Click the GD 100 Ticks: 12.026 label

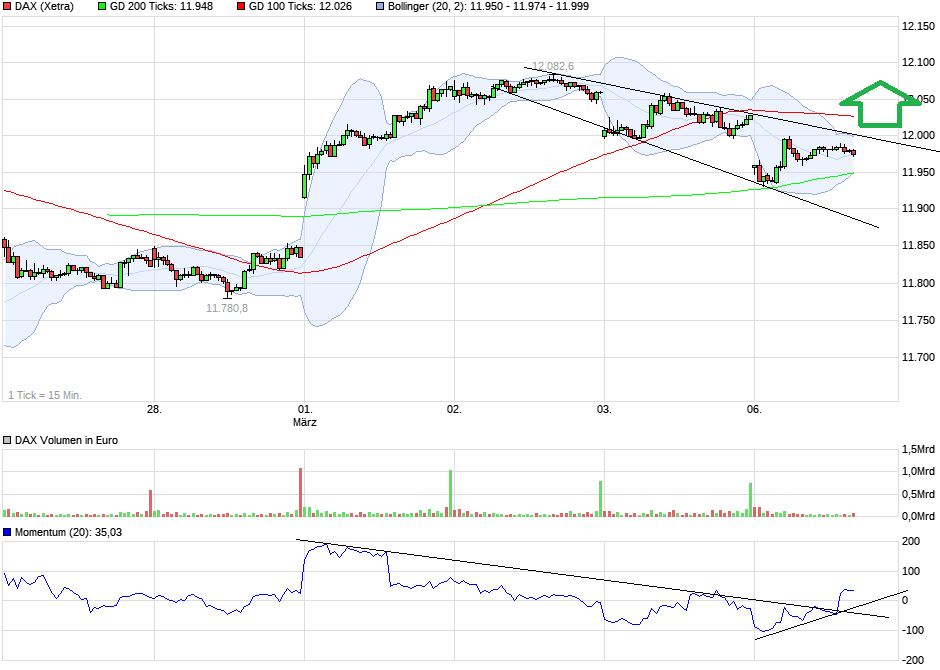tap(300, 7)
